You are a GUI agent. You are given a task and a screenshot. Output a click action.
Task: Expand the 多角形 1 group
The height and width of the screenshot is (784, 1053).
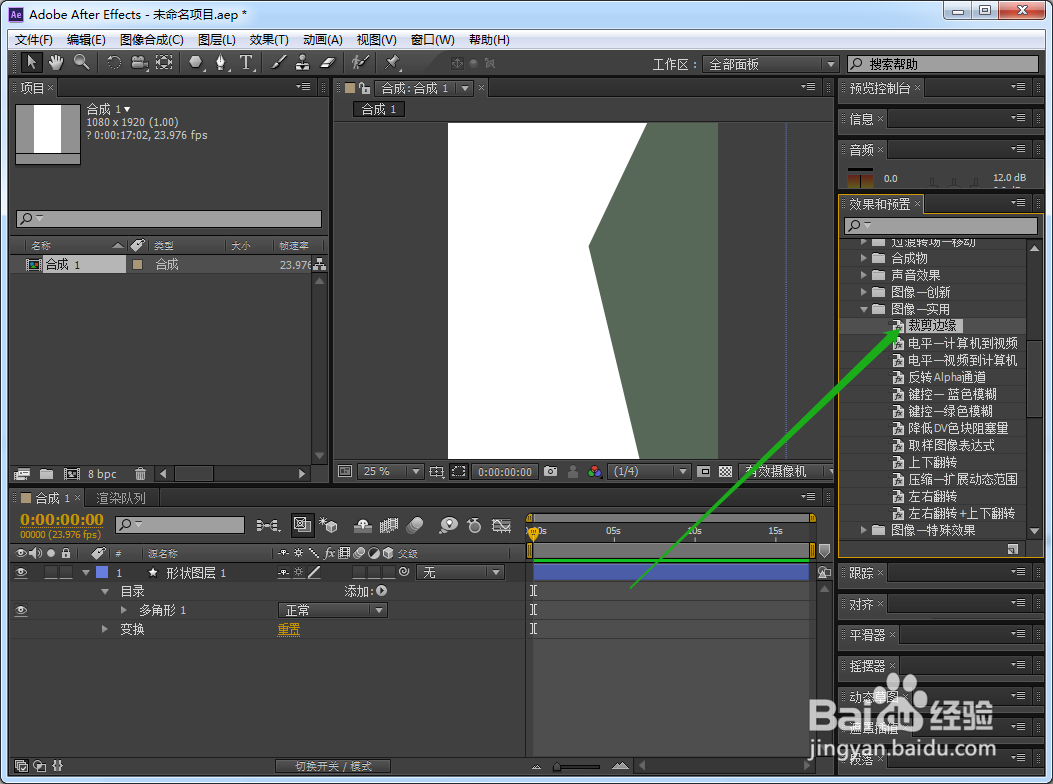point(124,610)
